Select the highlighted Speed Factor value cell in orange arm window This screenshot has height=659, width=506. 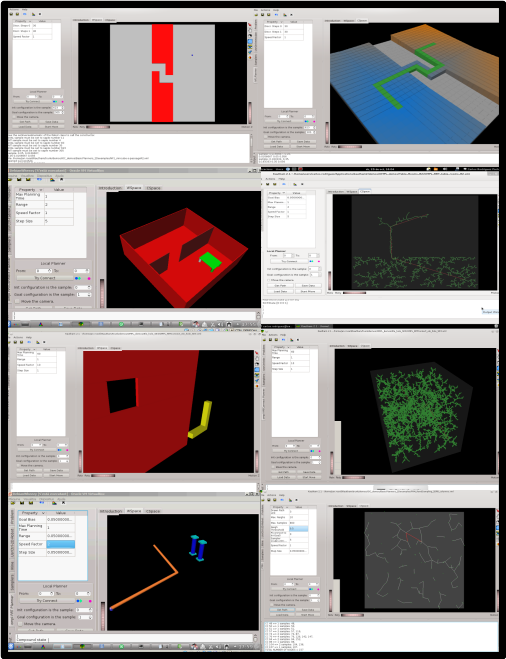click(61, 544)
